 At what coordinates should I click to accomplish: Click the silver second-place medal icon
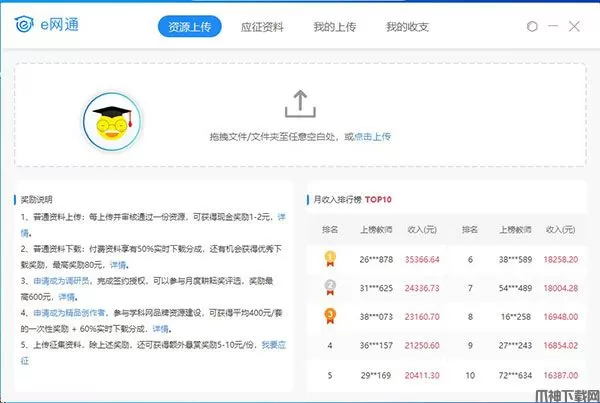coord(328,289)
